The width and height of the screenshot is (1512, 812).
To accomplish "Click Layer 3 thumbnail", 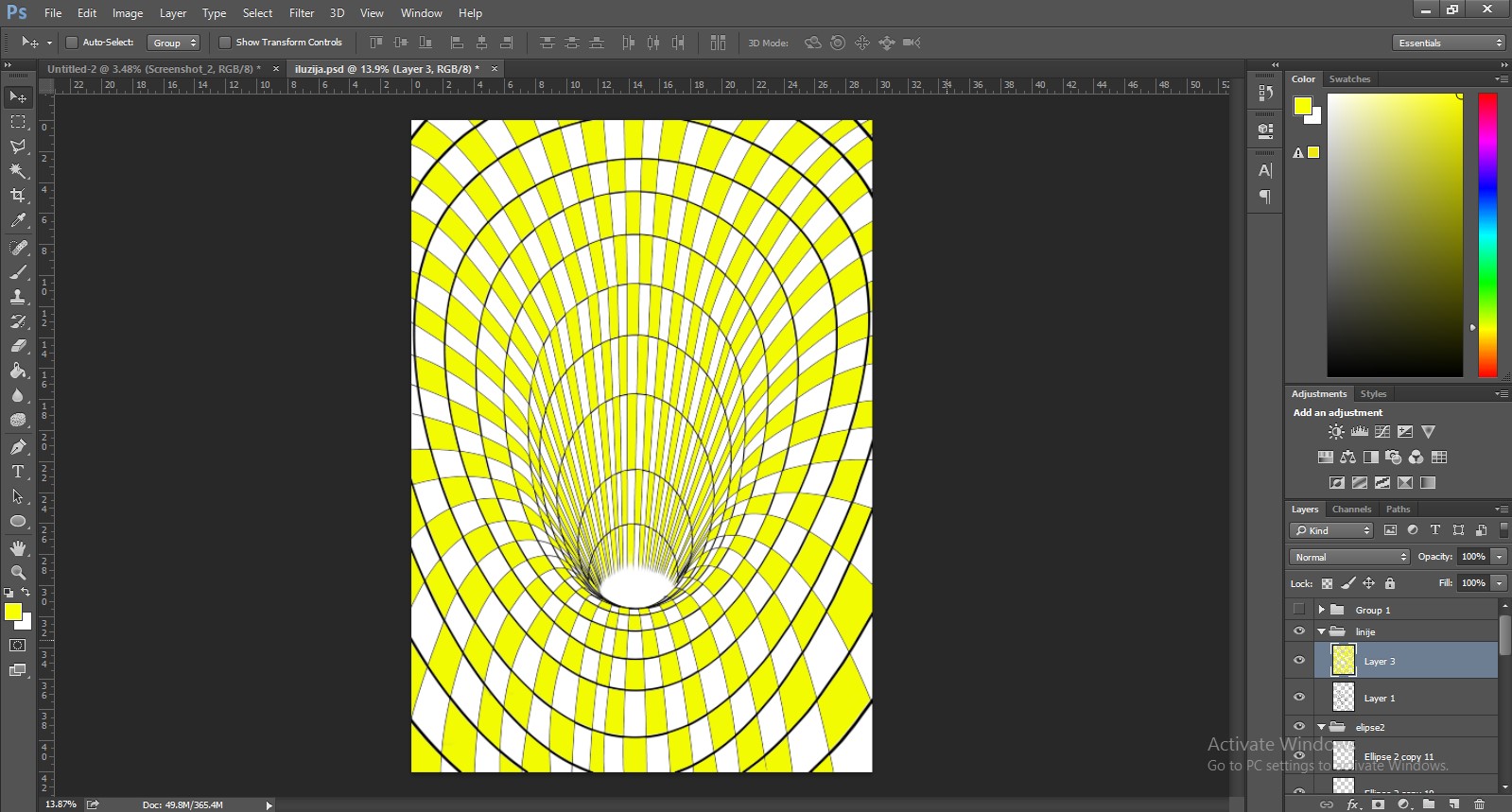I will (x=1344, y=660).
